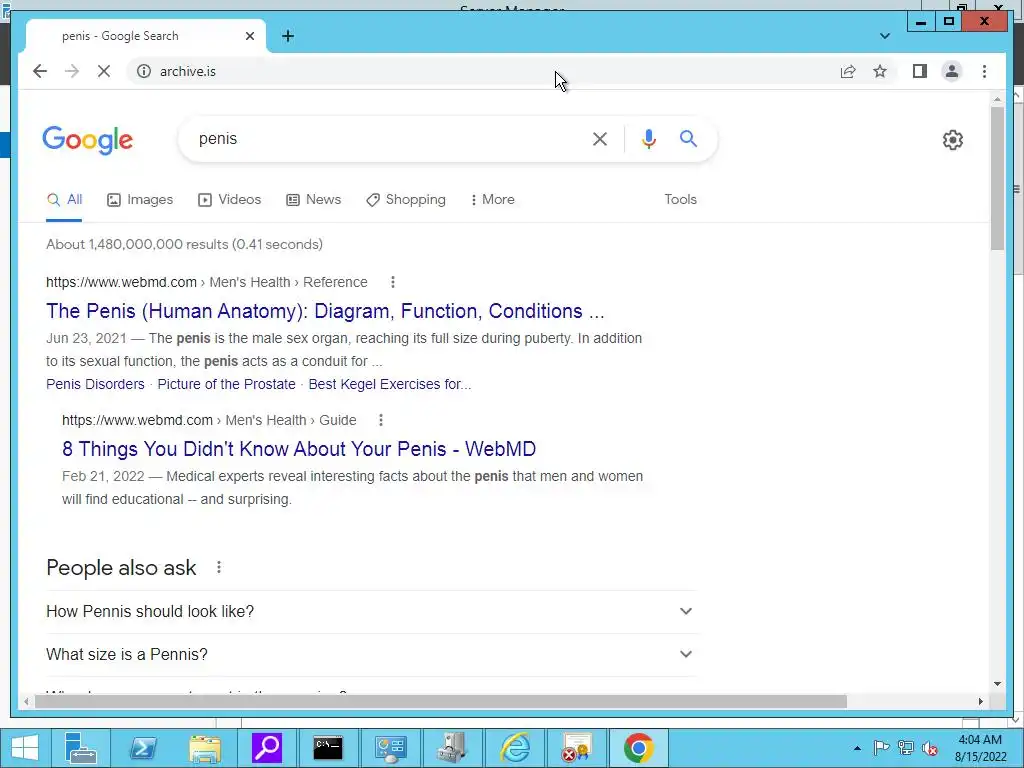Click the scroll down arrow on vertical scrollbar
The height and width of the screenshot is (768, 1024).
coord(997,684)
